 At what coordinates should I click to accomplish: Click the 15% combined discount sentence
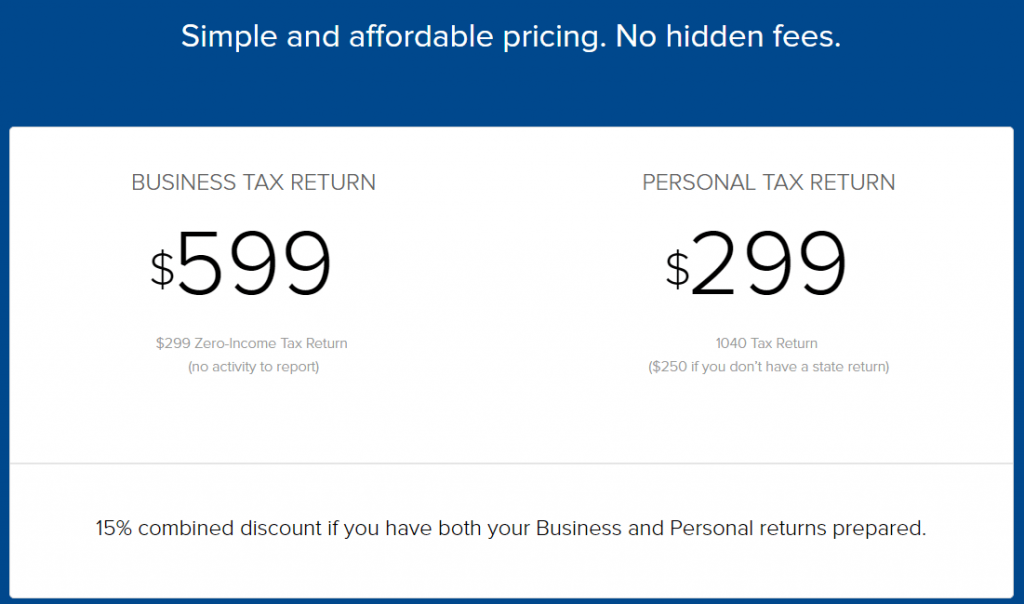(x=511, y=528)
